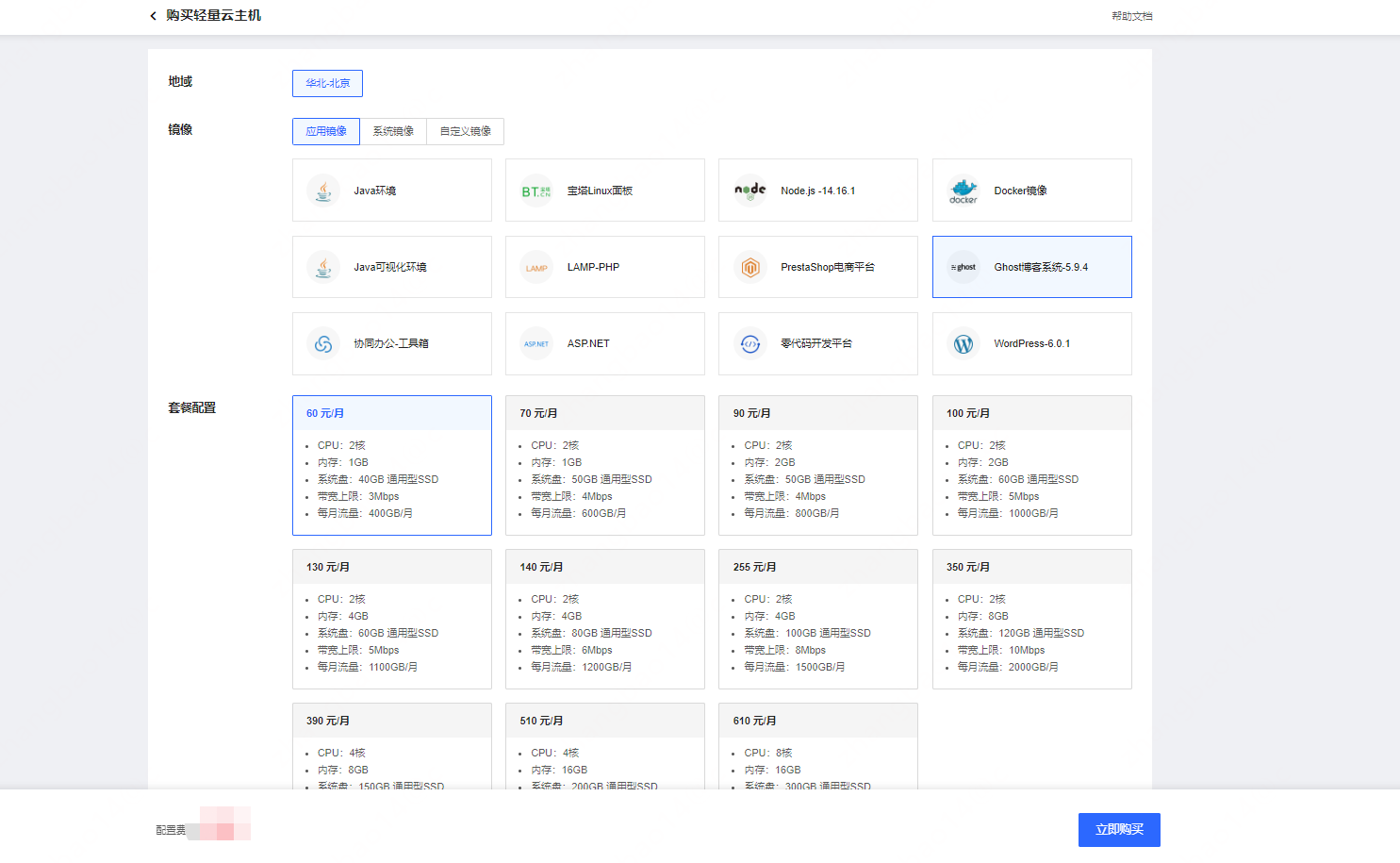
Task: Click the 购买轻量云主机 page title
Action: (214, 16)
